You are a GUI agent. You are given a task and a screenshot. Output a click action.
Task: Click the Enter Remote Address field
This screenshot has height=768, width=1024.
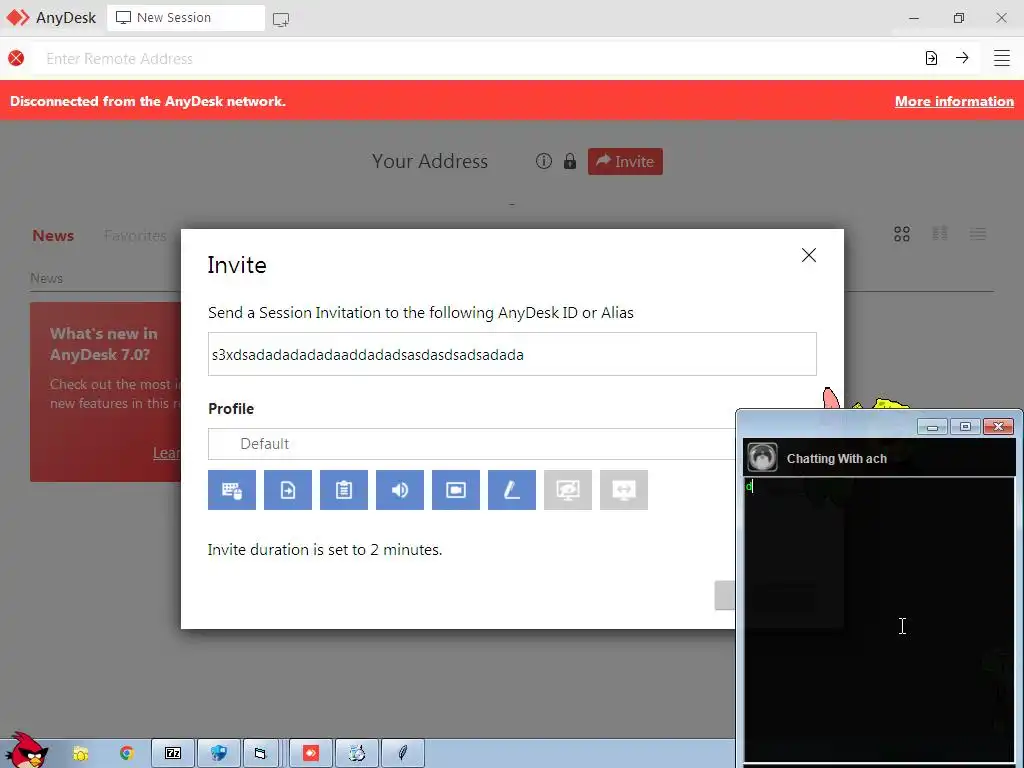[477, 59]
